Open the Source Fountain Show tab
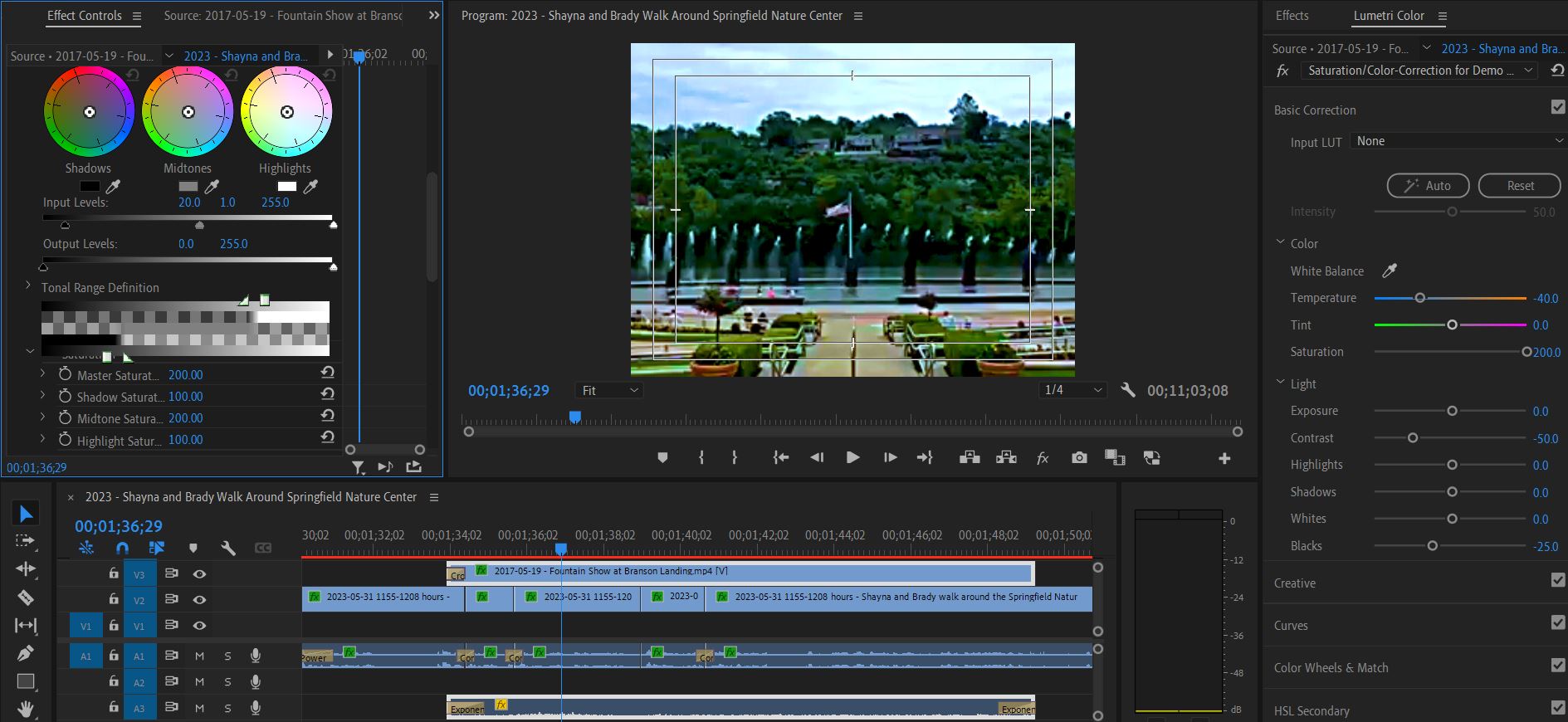Image resolution: width=1568 pixels, height=722 pixels. [282, 15]
